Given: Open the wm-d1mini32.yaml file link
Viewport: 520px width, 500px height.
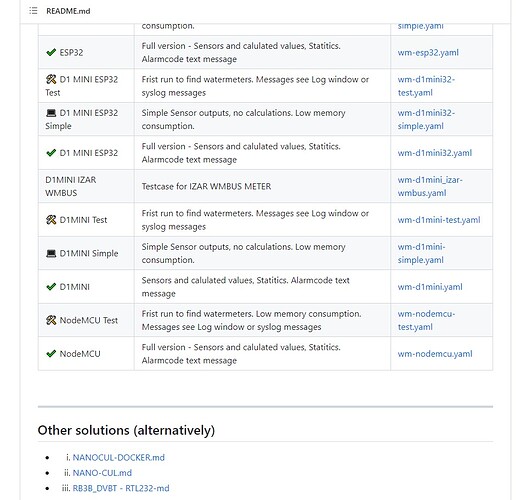Looking at the screenshot, I should pos(435,153).
